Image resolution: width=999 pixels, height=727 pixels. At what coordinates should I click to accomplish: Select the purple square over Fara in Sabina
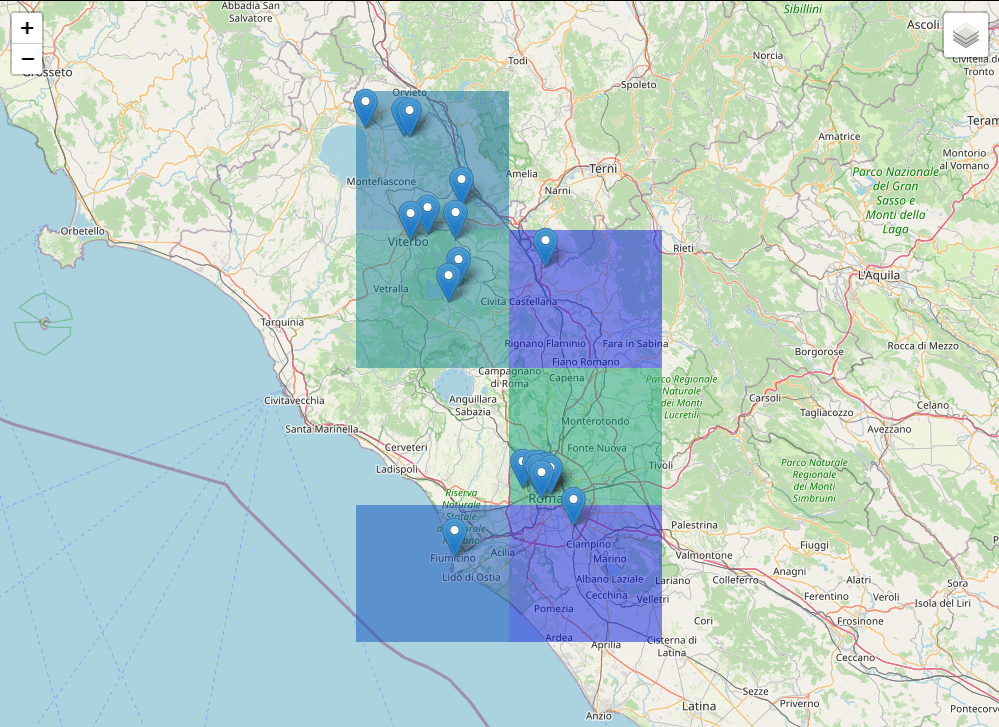click(x=585, y=299)
